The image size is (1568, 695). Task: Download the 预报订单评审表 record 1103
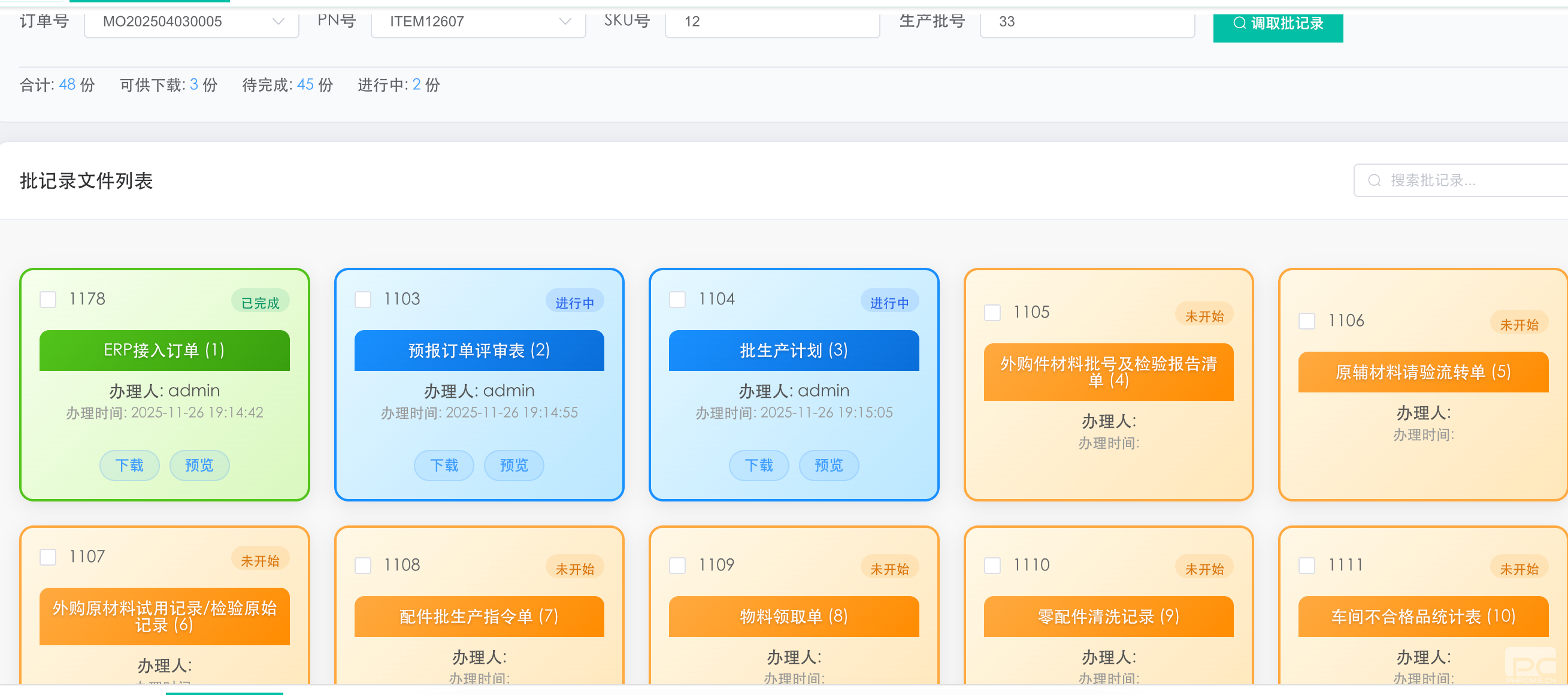tap(444, 466)
